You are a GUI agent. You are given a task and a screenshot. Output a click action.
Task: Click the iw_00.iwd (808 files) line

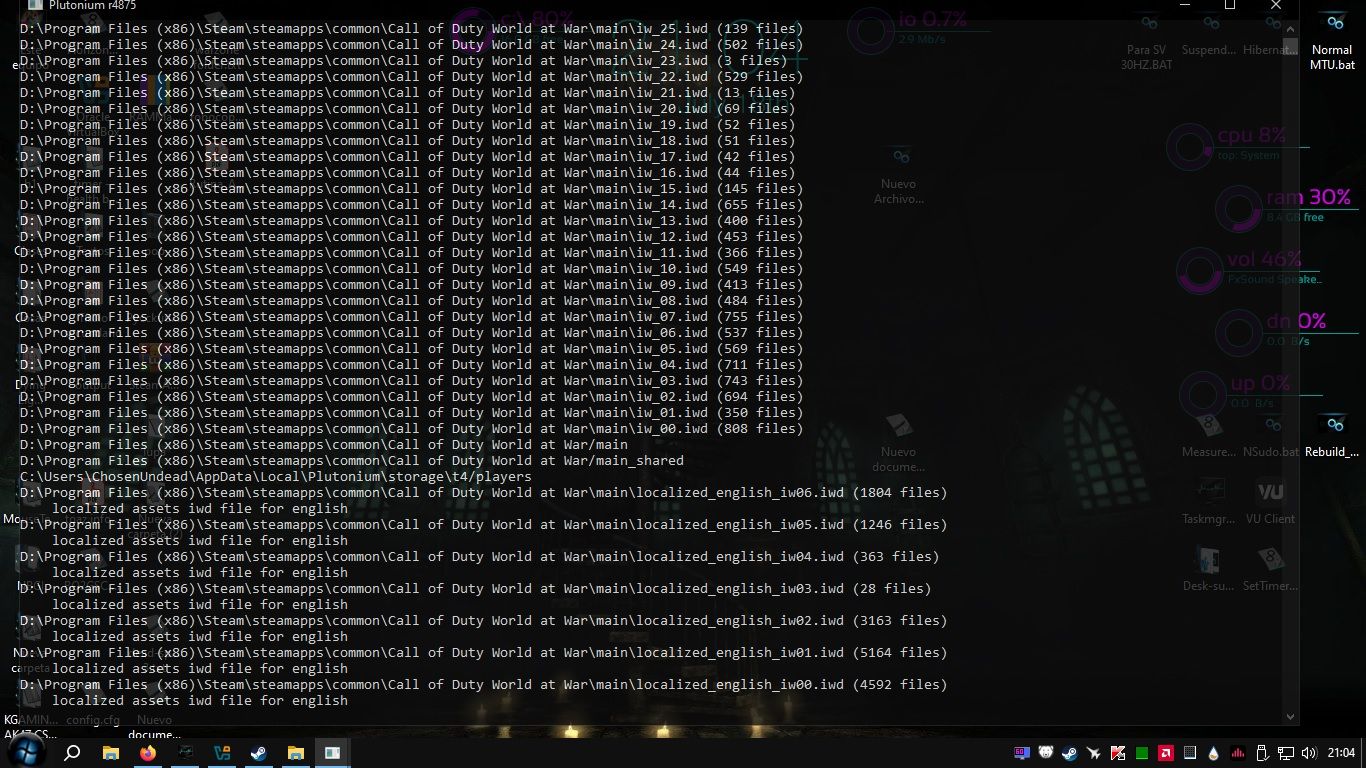411,428
